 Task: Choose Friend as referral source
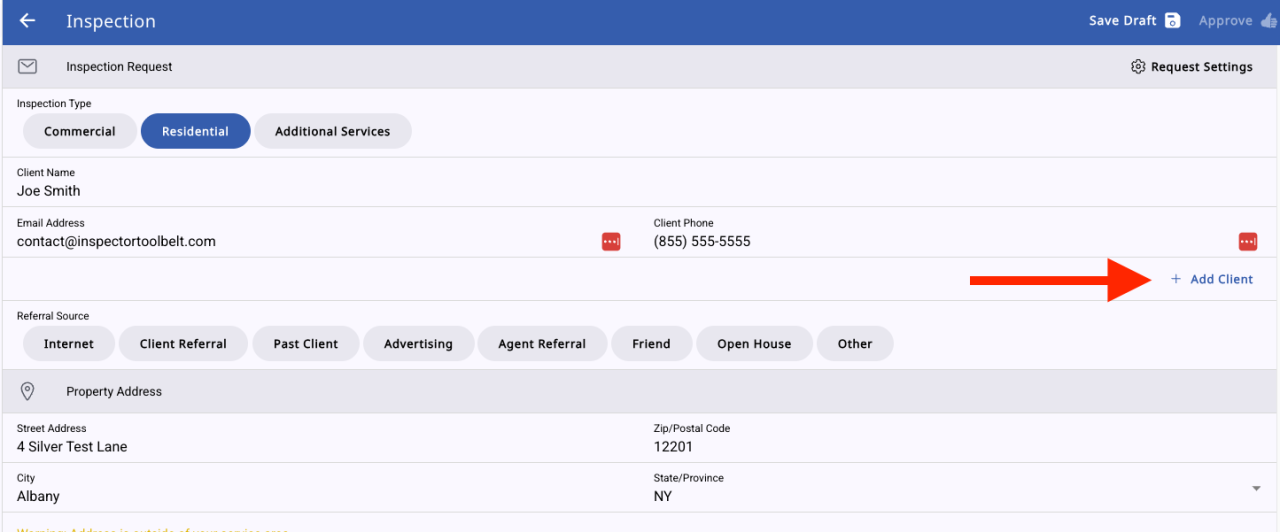(x=651, y=344)
